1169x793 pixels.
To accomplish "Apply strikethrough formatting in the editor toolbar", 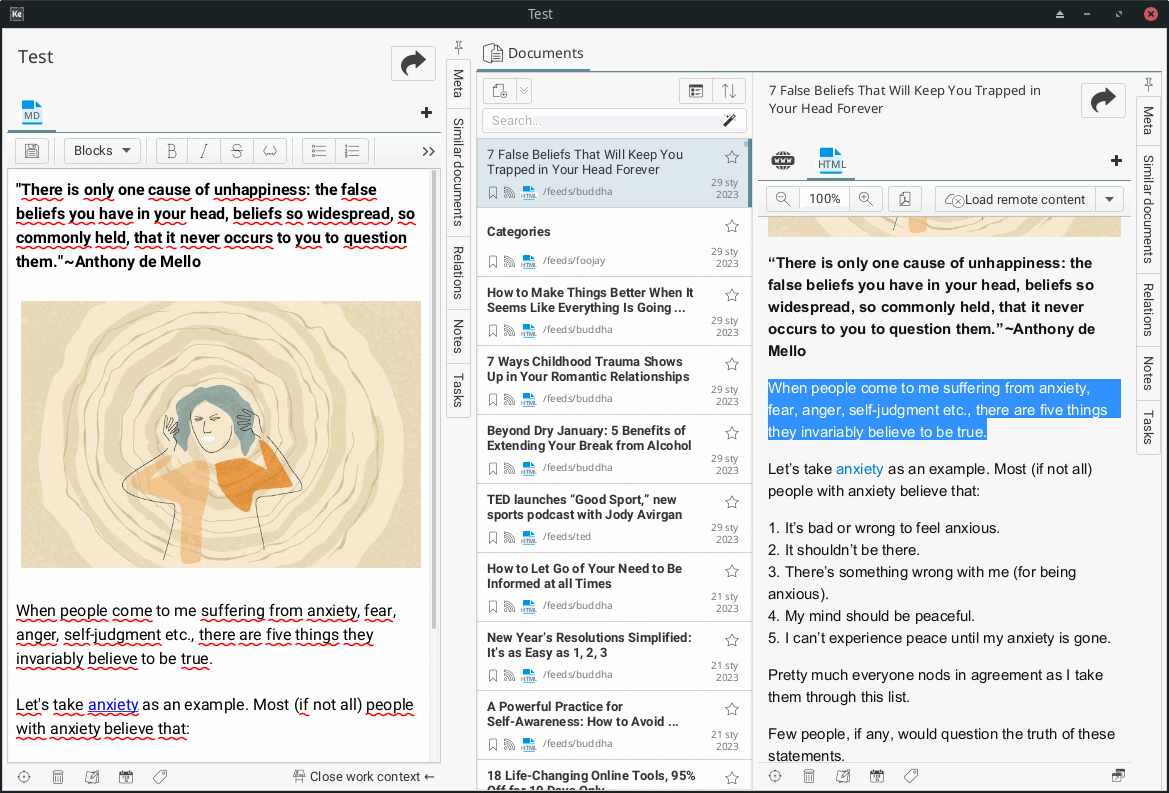I will click(236, 151).
